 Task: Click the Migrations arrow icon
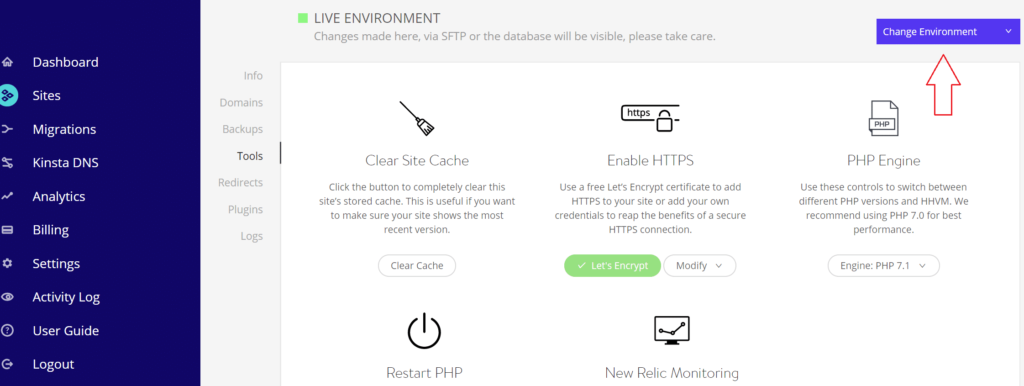click(7, 129)
